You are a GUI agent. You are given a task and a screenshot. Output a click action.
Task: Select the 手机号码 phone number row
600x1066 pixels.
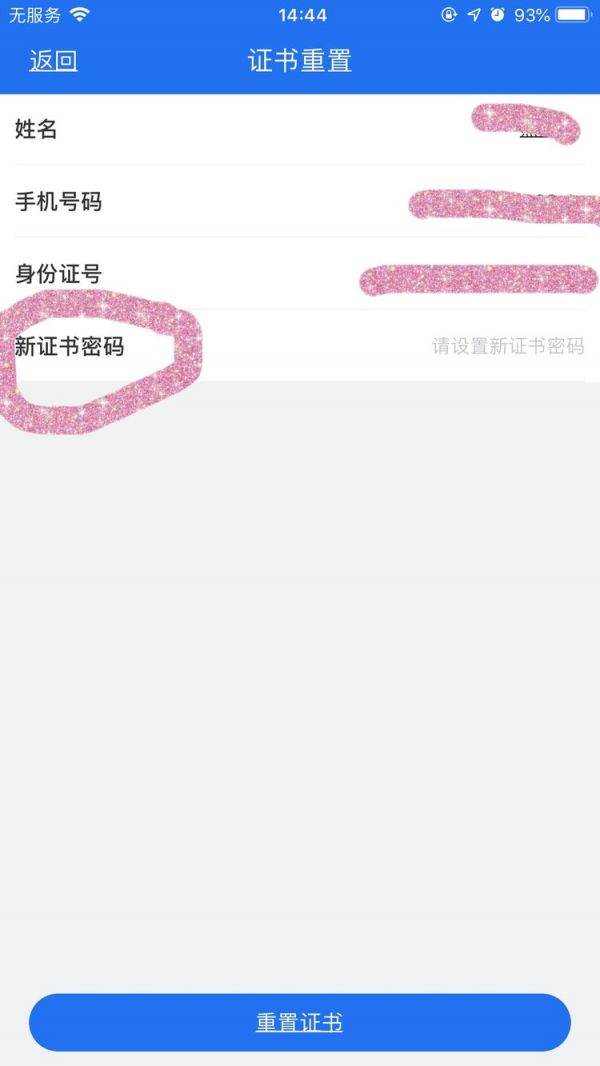(300, 201)
